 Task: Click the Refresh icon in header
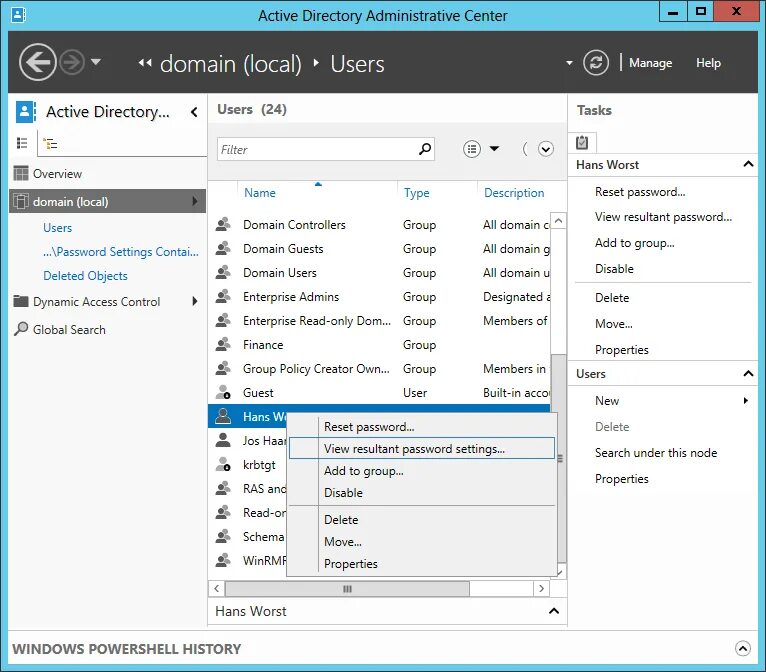(x=596, y=63)
